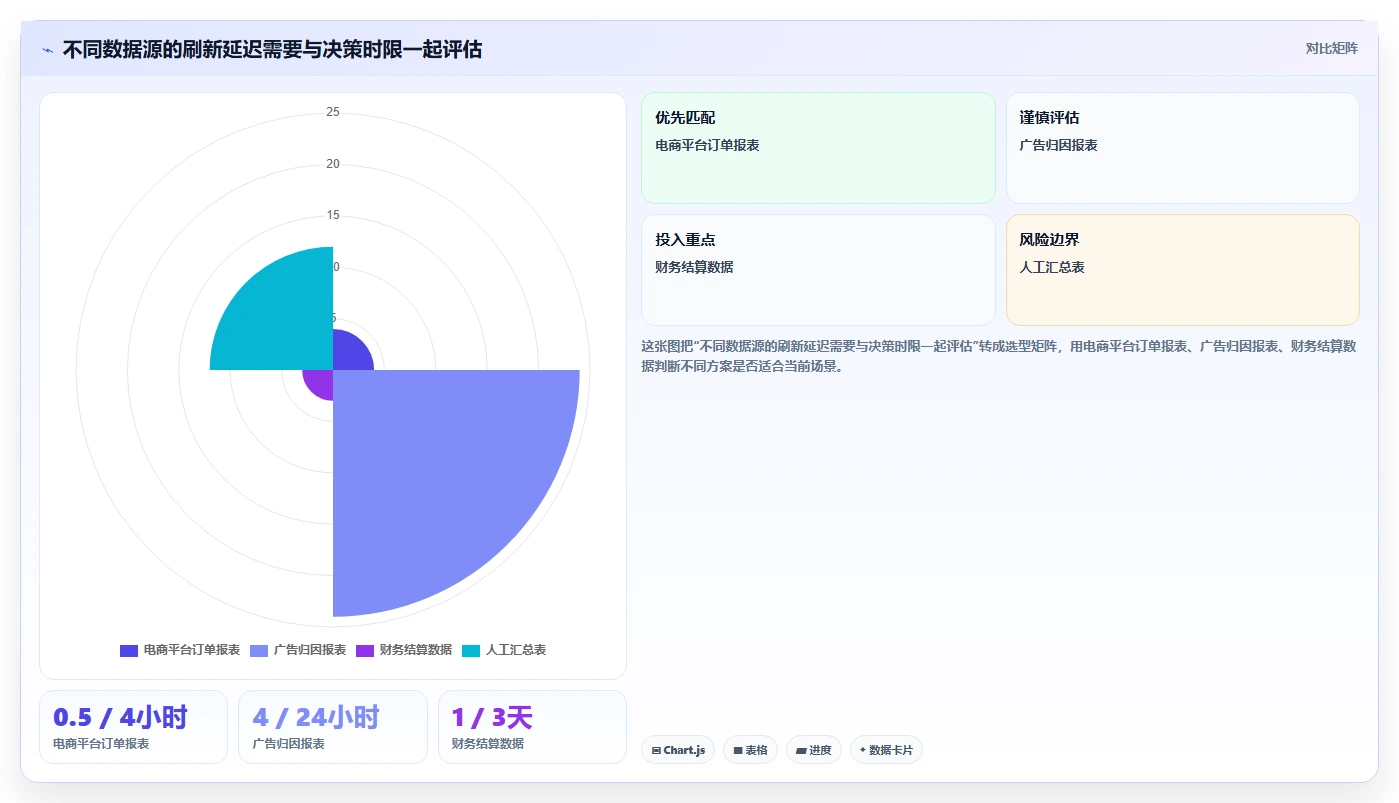Click the 数据卡片 chip star icon

tap(863, 749)
